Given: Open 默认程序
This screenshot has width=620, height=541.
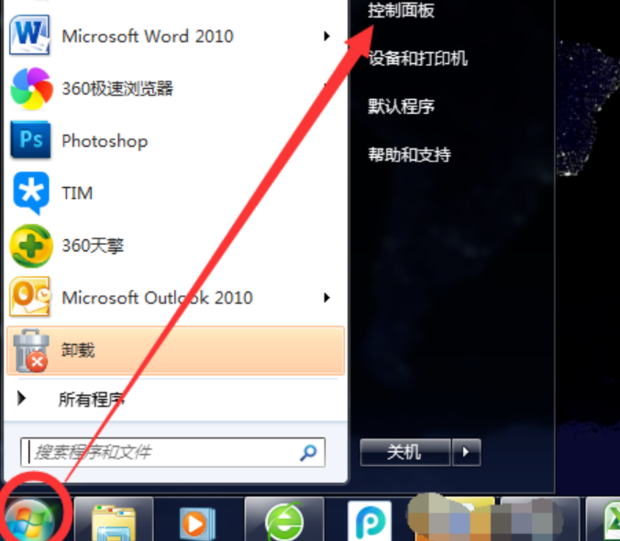Looking at the screenshot, I should 401,106.
